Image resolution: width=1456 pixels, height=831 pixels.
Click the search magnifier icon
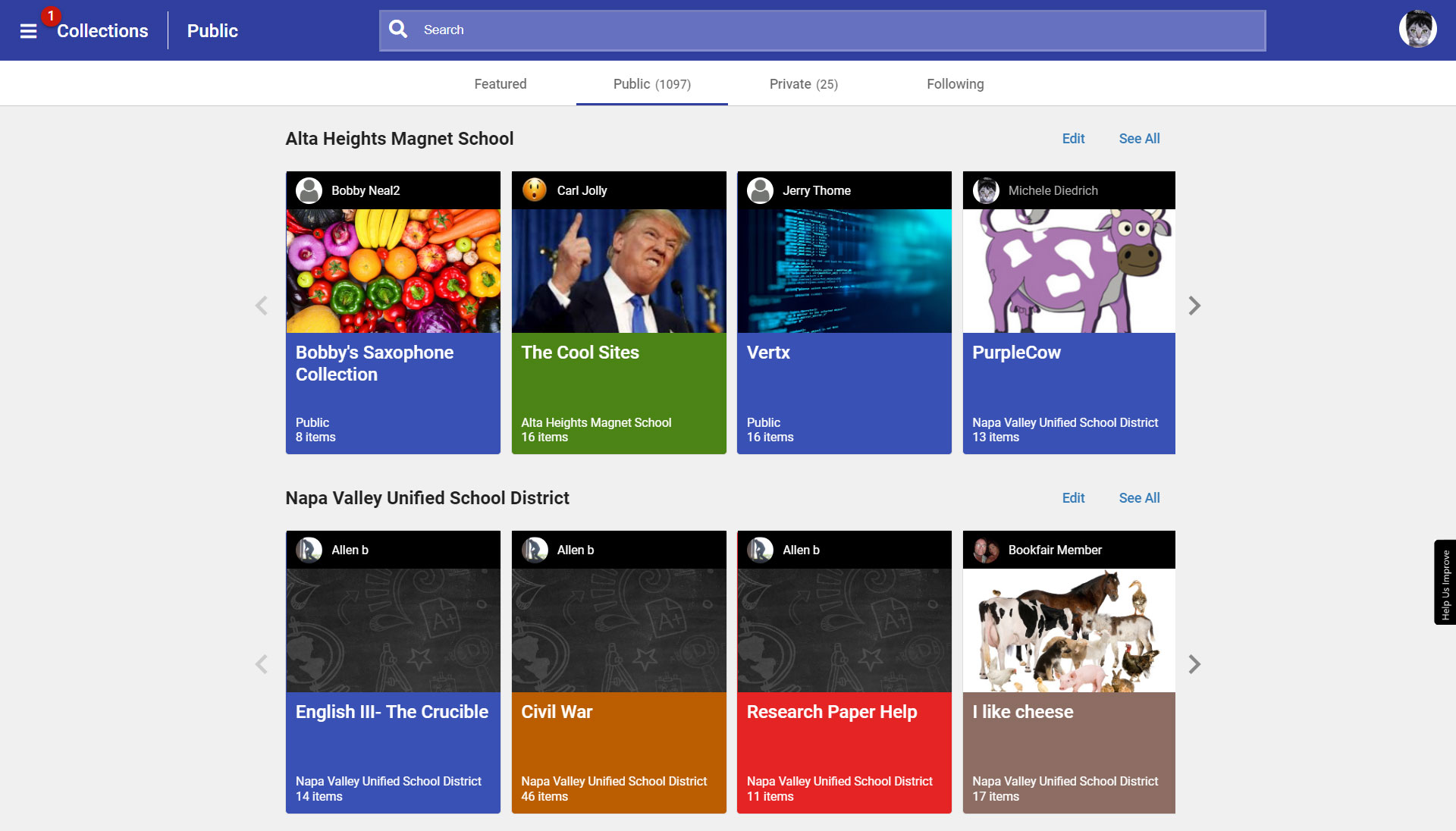click(398, 30)
